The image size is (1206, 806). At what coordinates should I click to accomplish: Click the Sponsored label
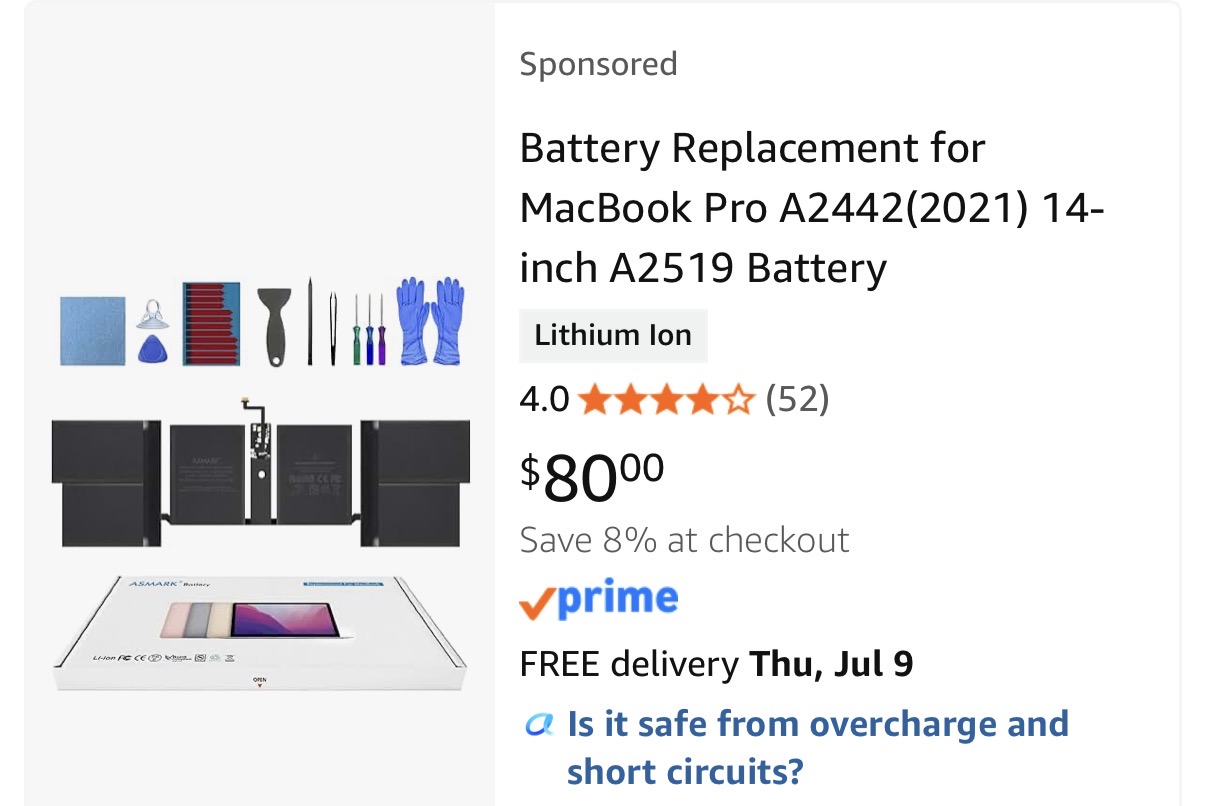[x=598, y=64]
